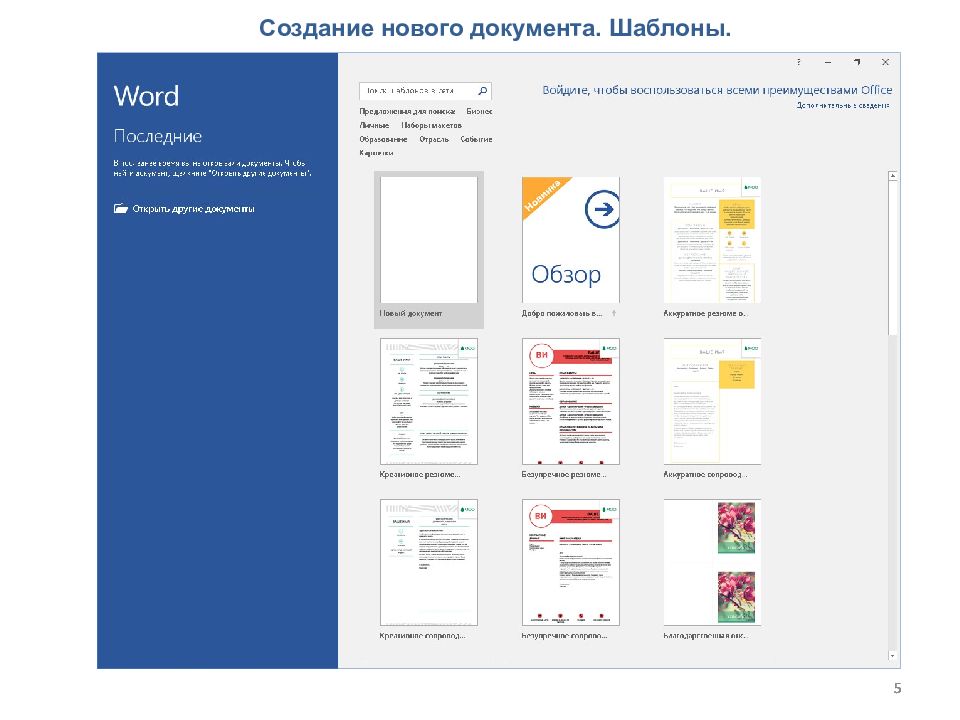Viewport: 960px width, 720px height.
Task: Open Word help with the question mark icon
Action: coord(798,62)
